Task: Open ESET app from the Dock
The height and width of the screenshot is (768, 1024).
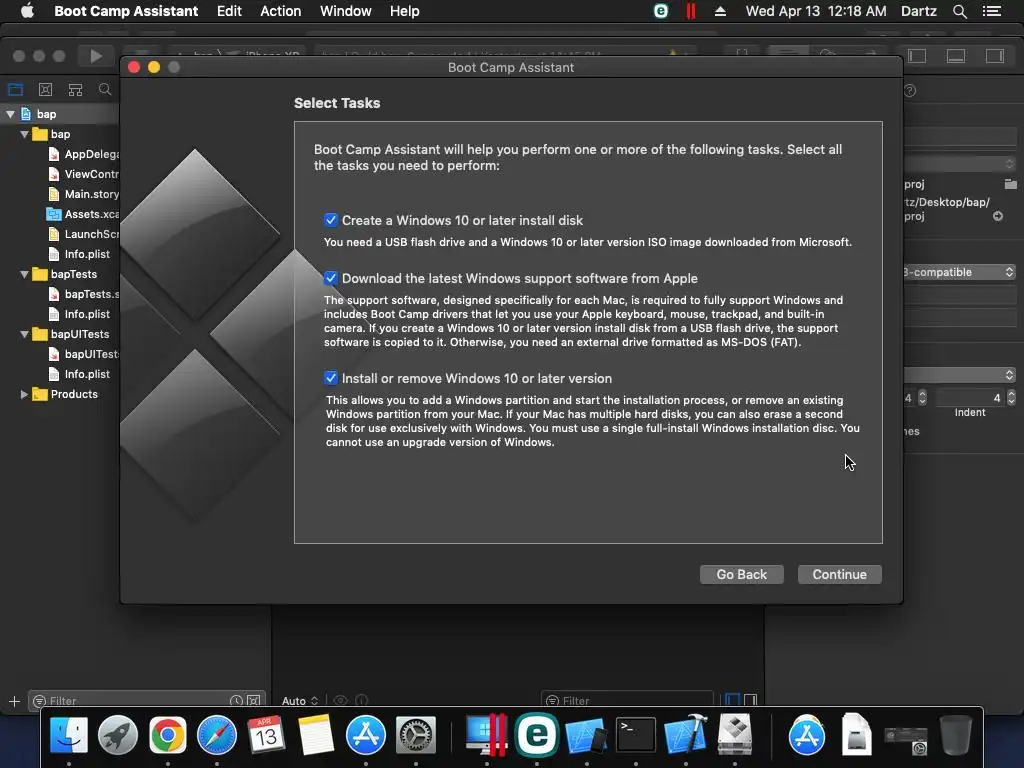Action: [536, 735]
